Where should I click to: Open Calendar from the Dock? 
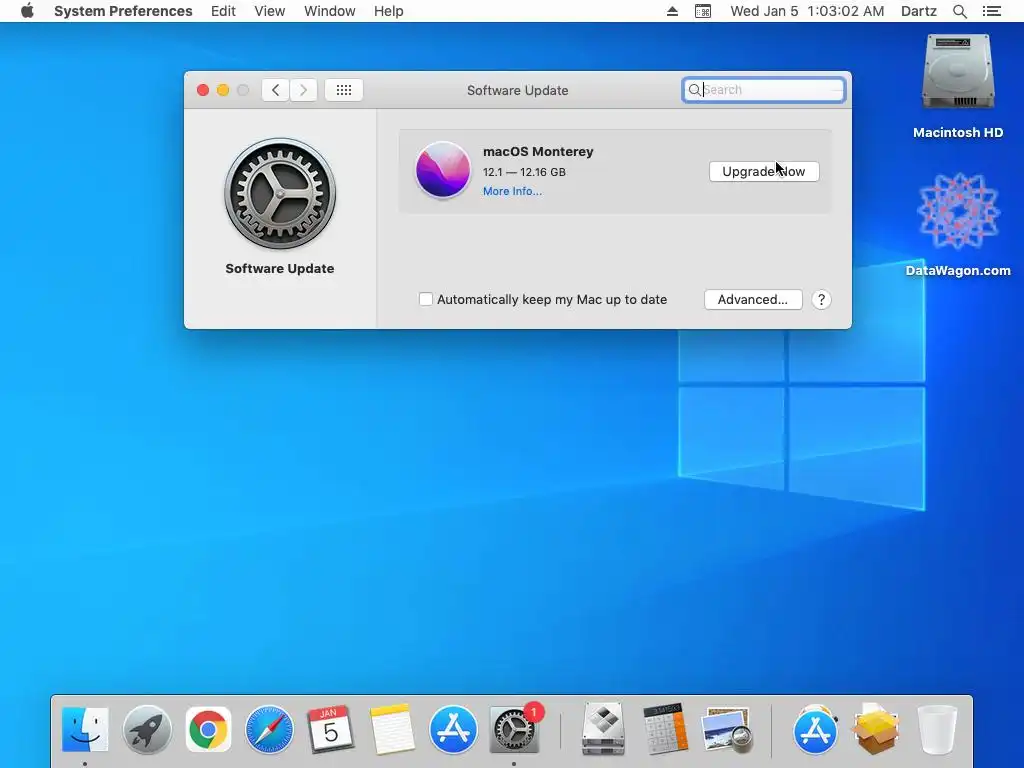(x=330, y=729)
